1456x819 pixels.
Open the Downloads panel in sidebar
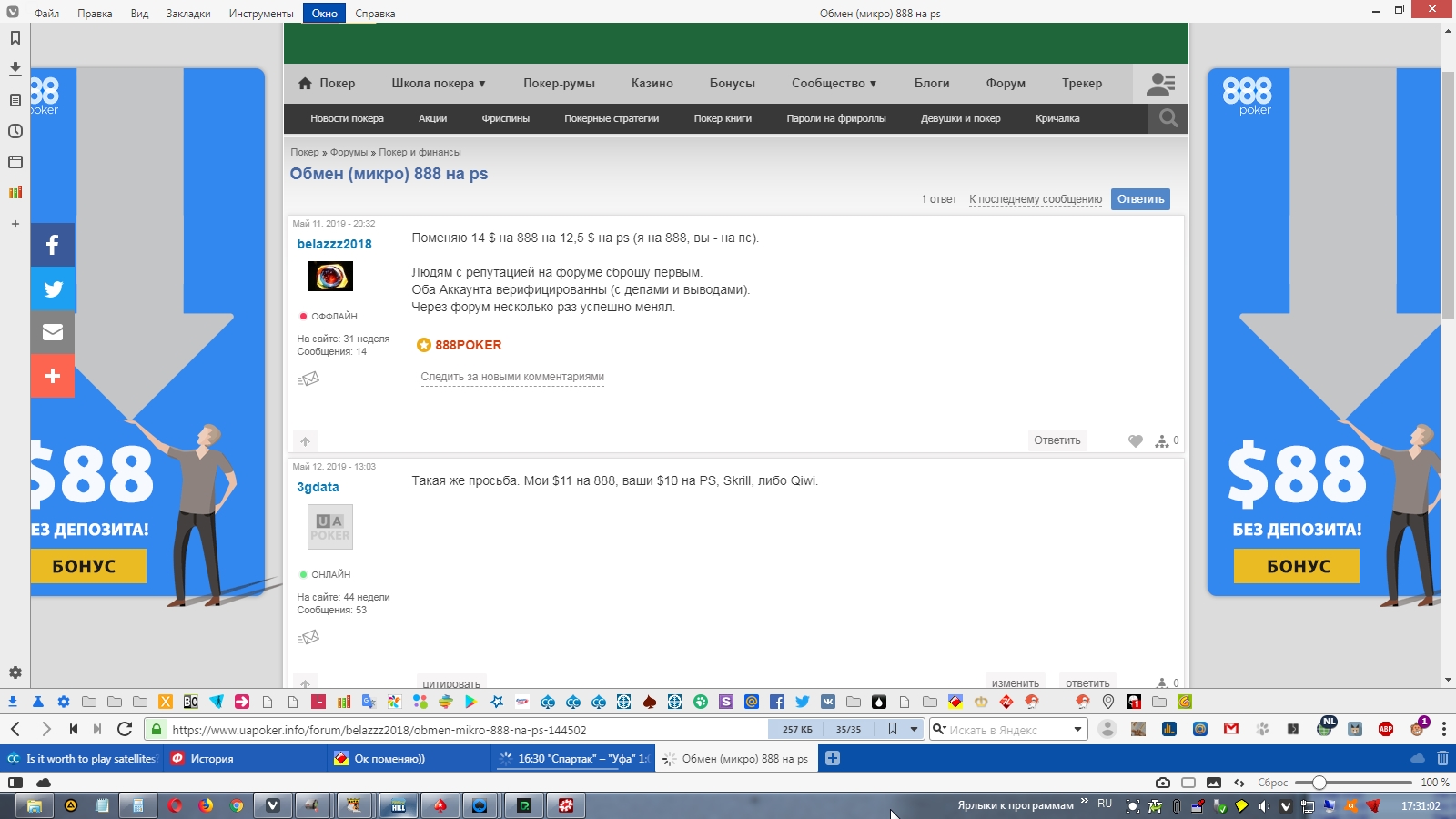pos(15,68)
